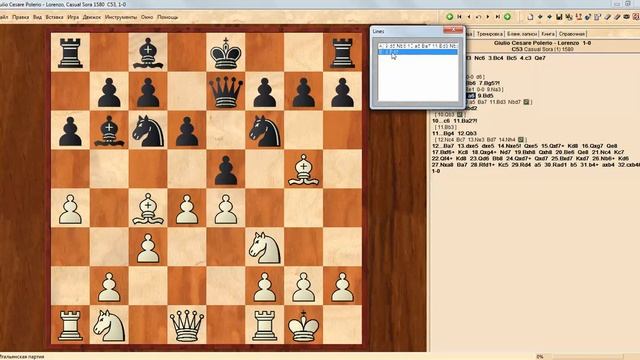
Task: Switch to the Справочная tab
Action: [x=572, y=34]
